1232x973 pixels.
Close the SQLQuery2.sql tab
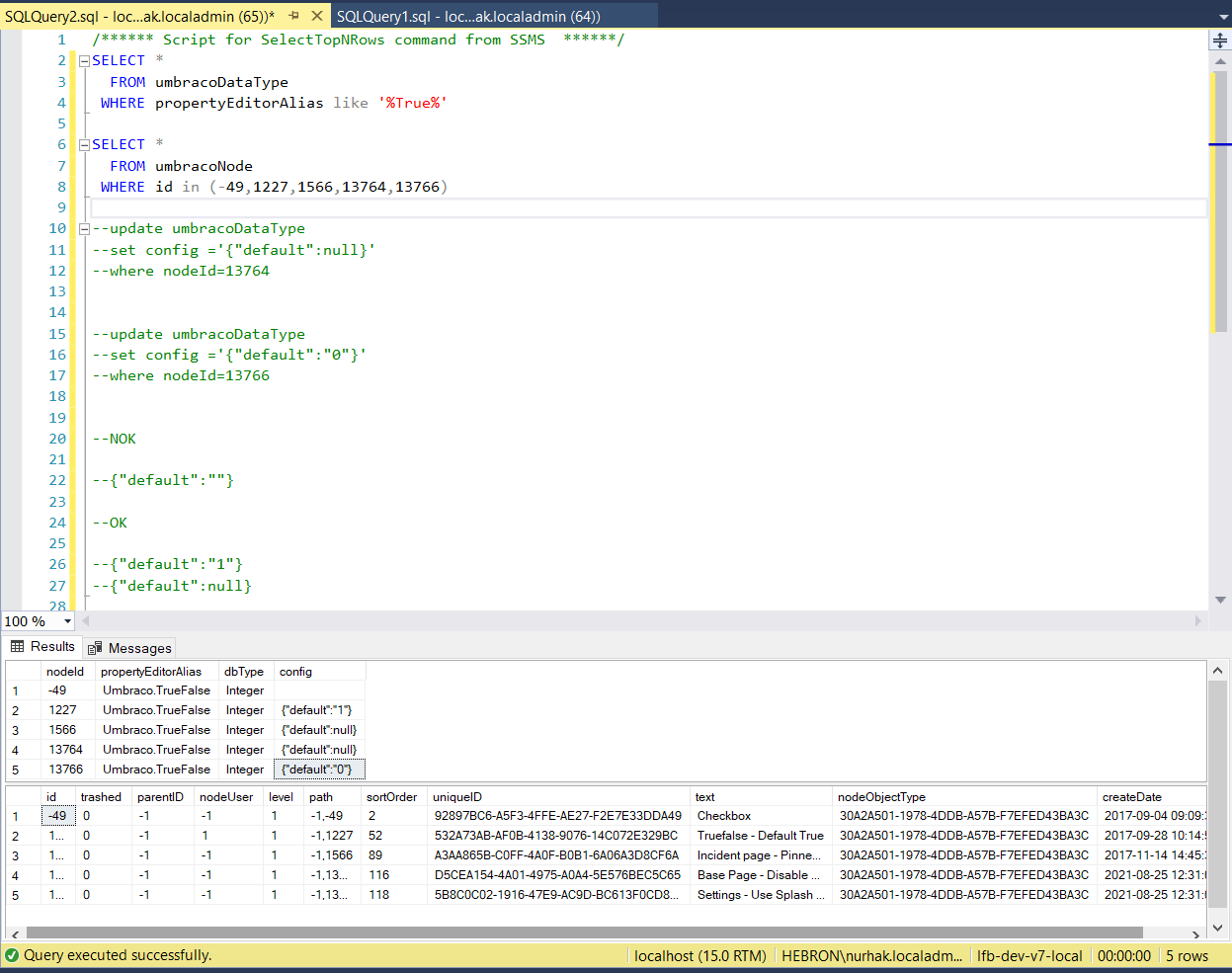click(316, 16)
